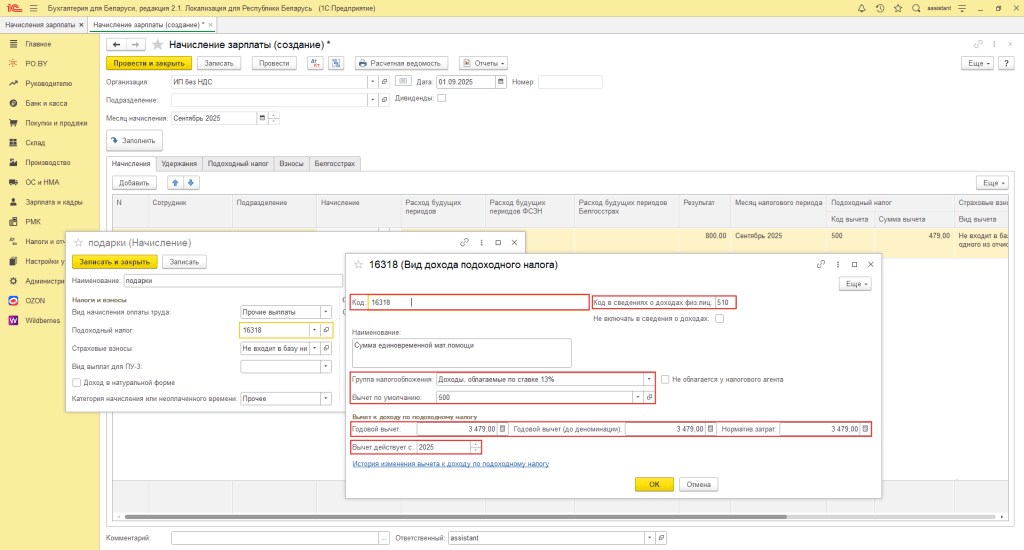Open Отчеты dropdown button
This screenshot has width=1024, height=550.
[x=483, y=63]
